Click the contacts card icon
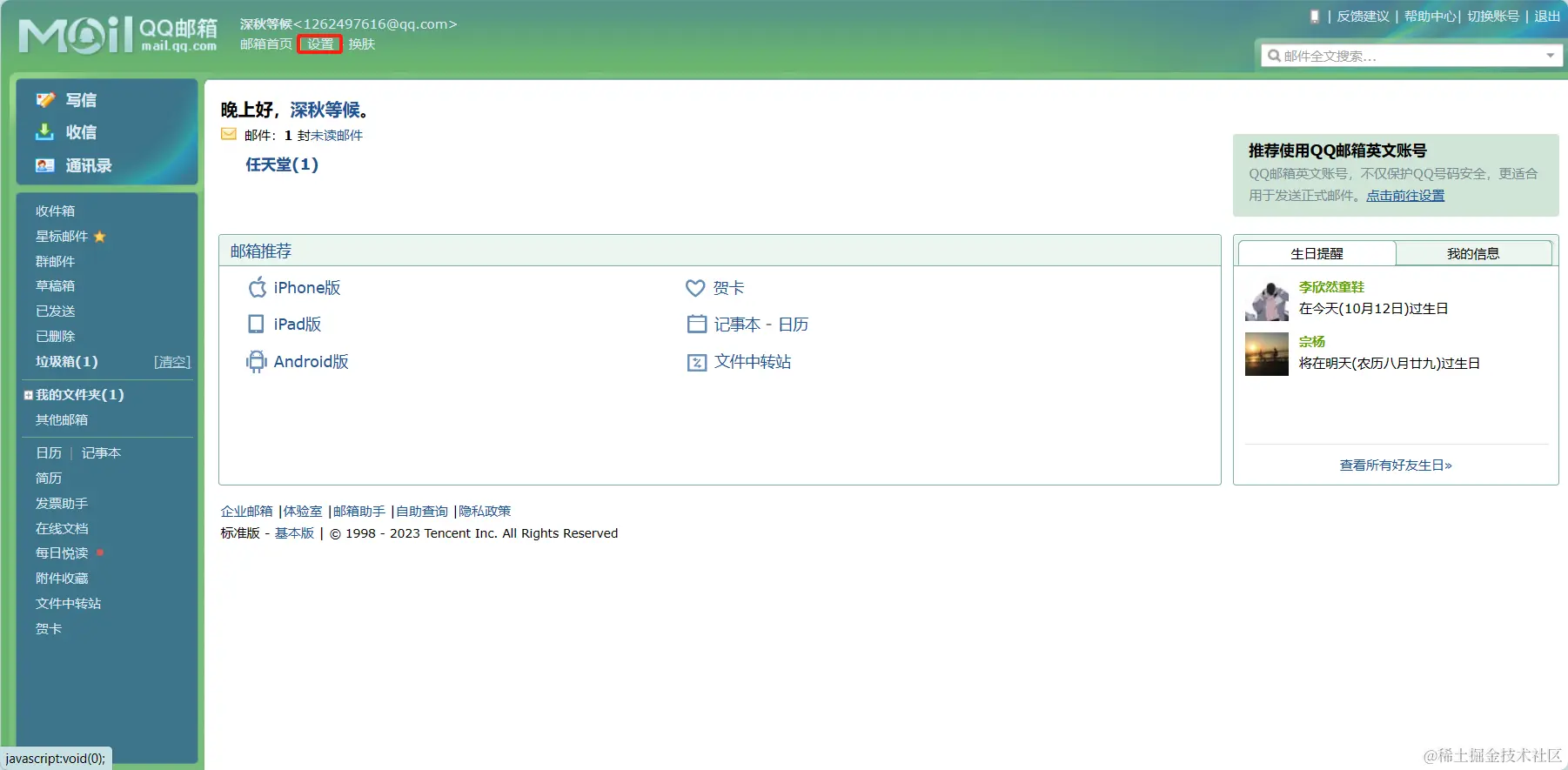This screenshot has height=770, width=1568. (45, 165)
